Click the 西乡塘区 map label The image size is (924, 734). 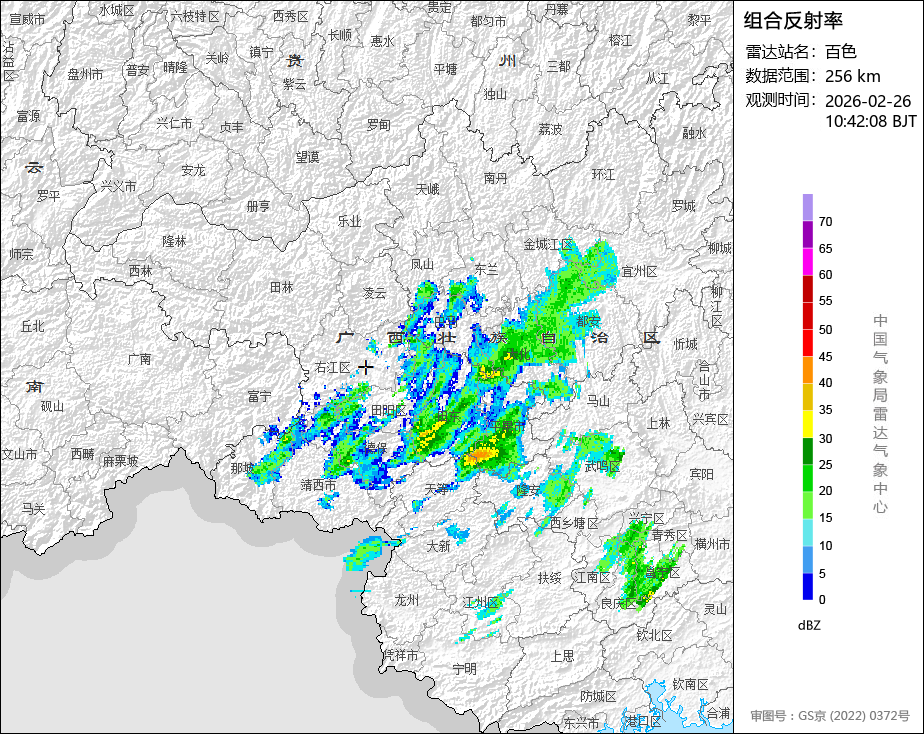574,523
